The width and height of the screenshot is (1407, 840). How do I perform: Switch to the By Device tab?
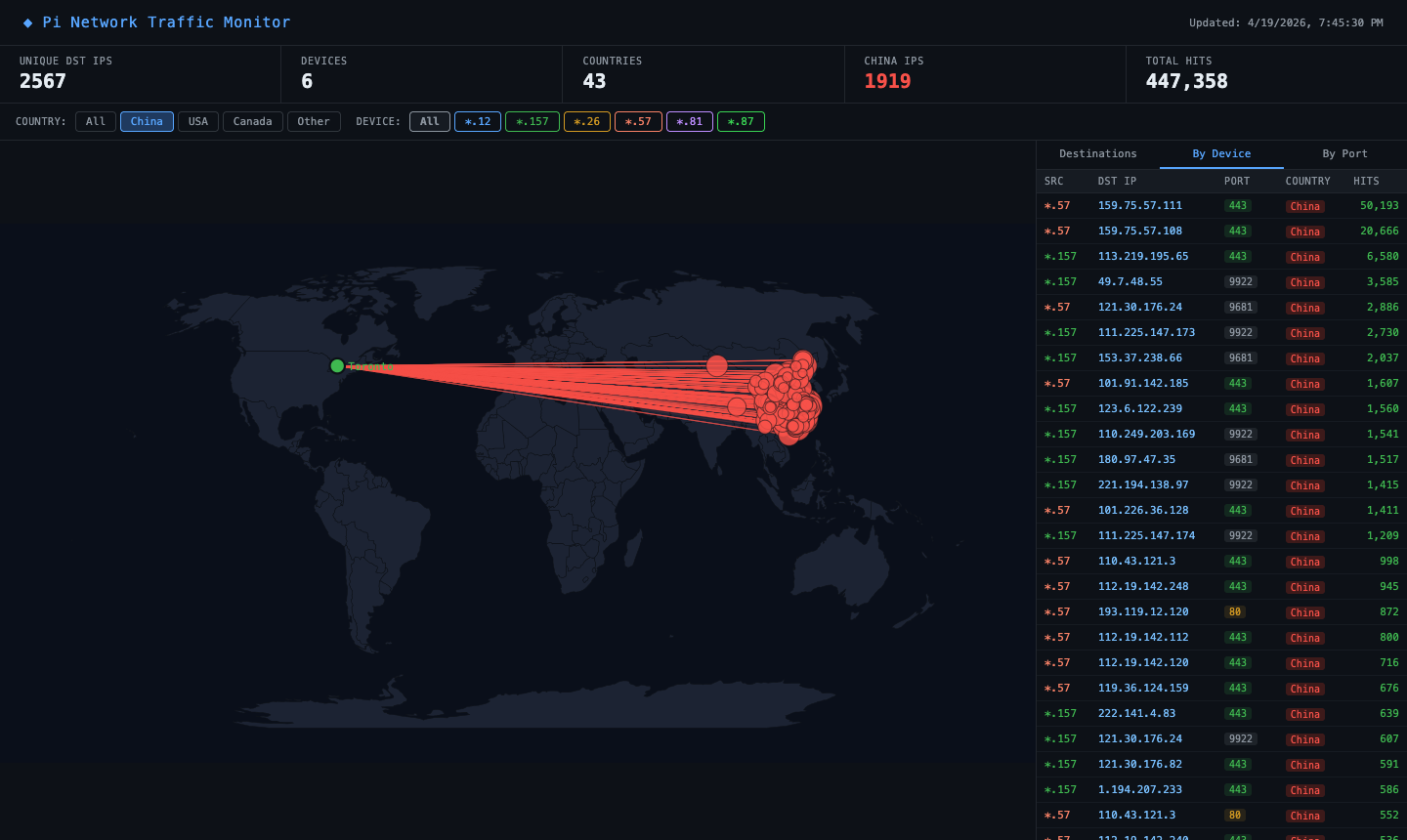(x=1221, y=154)
